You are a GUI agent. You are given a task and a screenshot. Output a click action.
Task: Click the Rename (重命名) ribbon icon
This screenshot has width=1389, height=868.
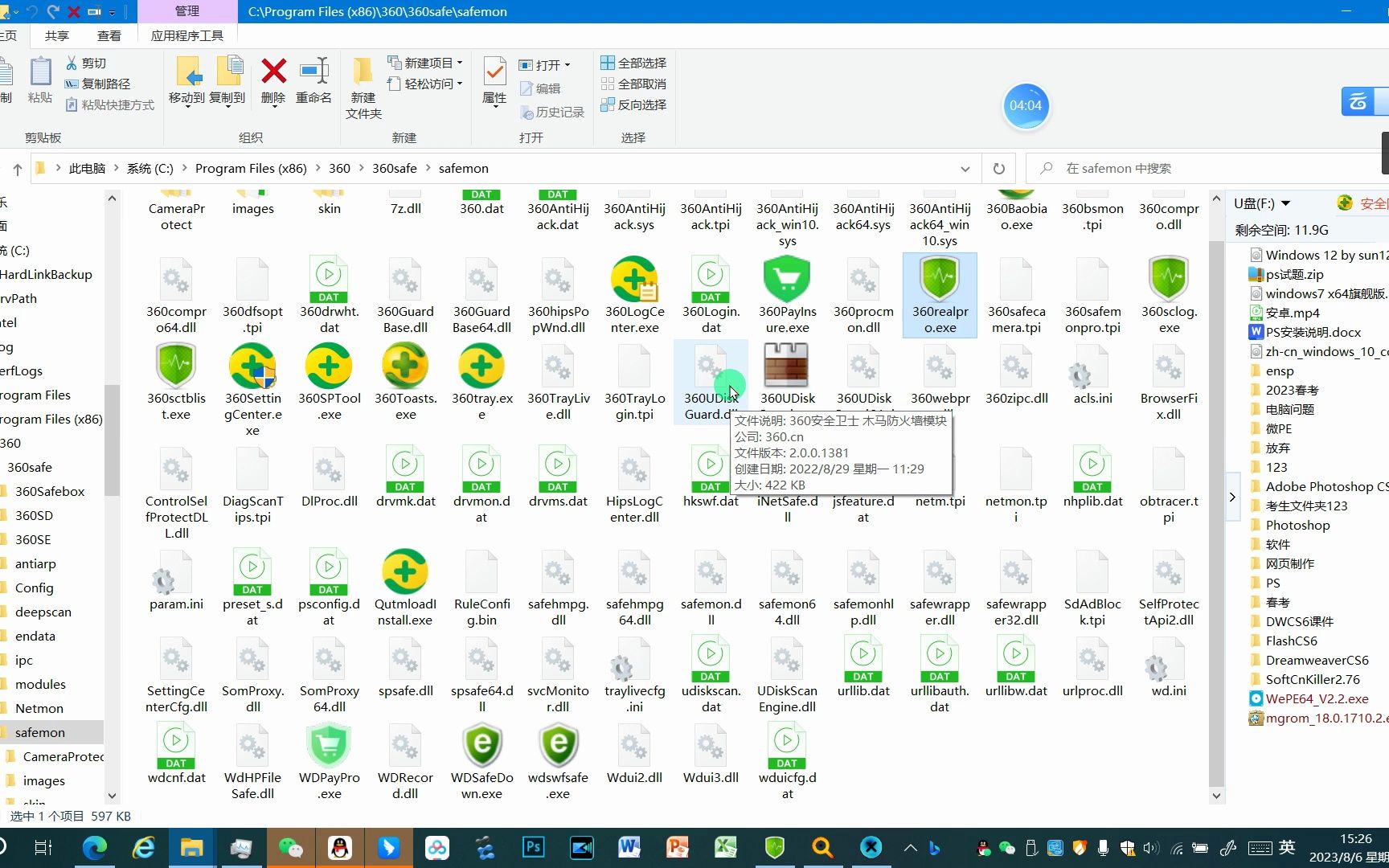pos(313,80)
